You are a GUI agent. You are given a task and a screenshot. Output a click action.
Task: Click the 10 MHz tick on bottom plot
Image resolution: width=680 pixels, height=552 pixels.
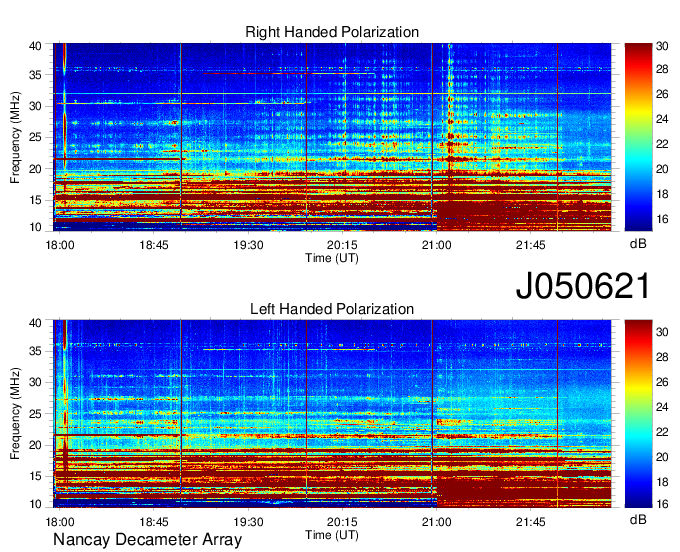[35, 504]
